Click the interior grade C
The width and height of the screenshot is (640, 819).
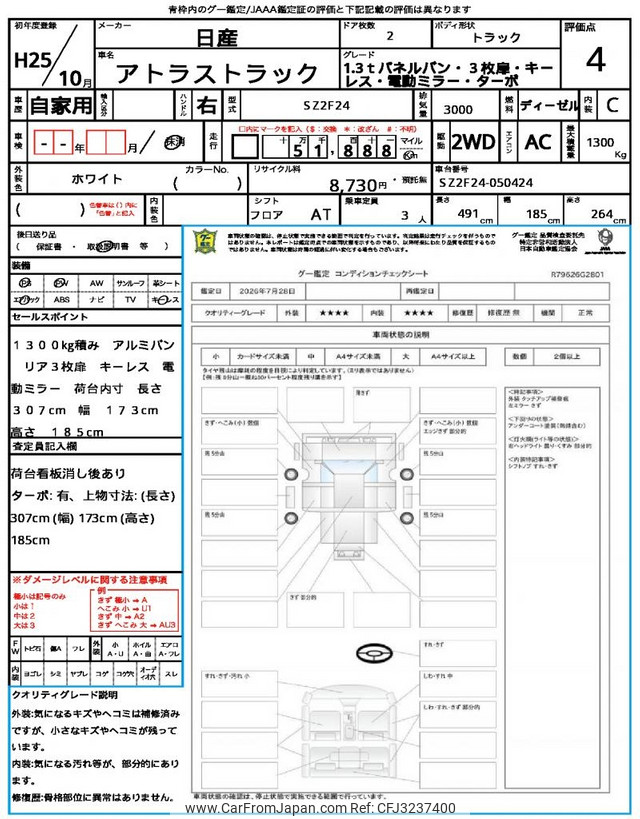click(x=612, y=106)
